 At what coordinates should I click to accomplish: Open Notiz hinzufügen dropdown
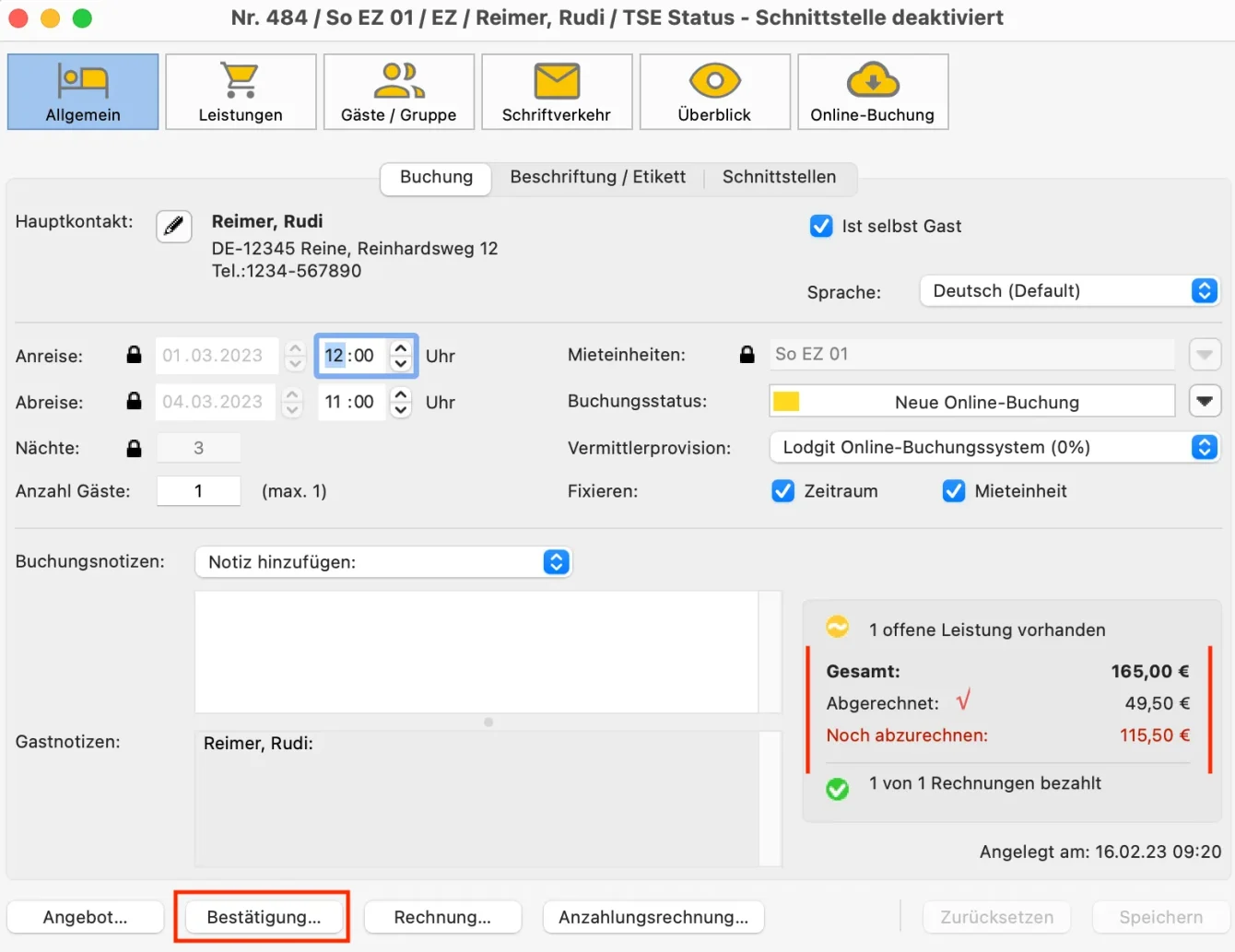tap(383, 562)
